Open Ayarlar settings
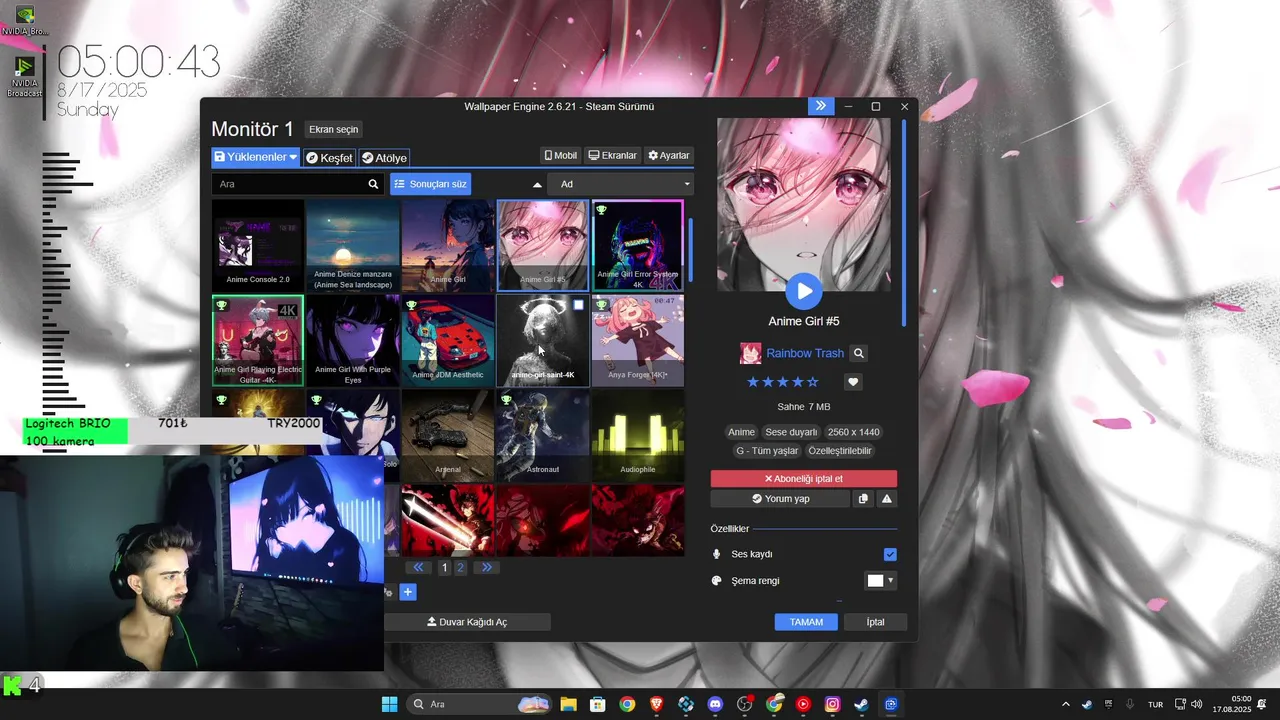The width and height of the screenshot is (1280, 720). point(669,156)
